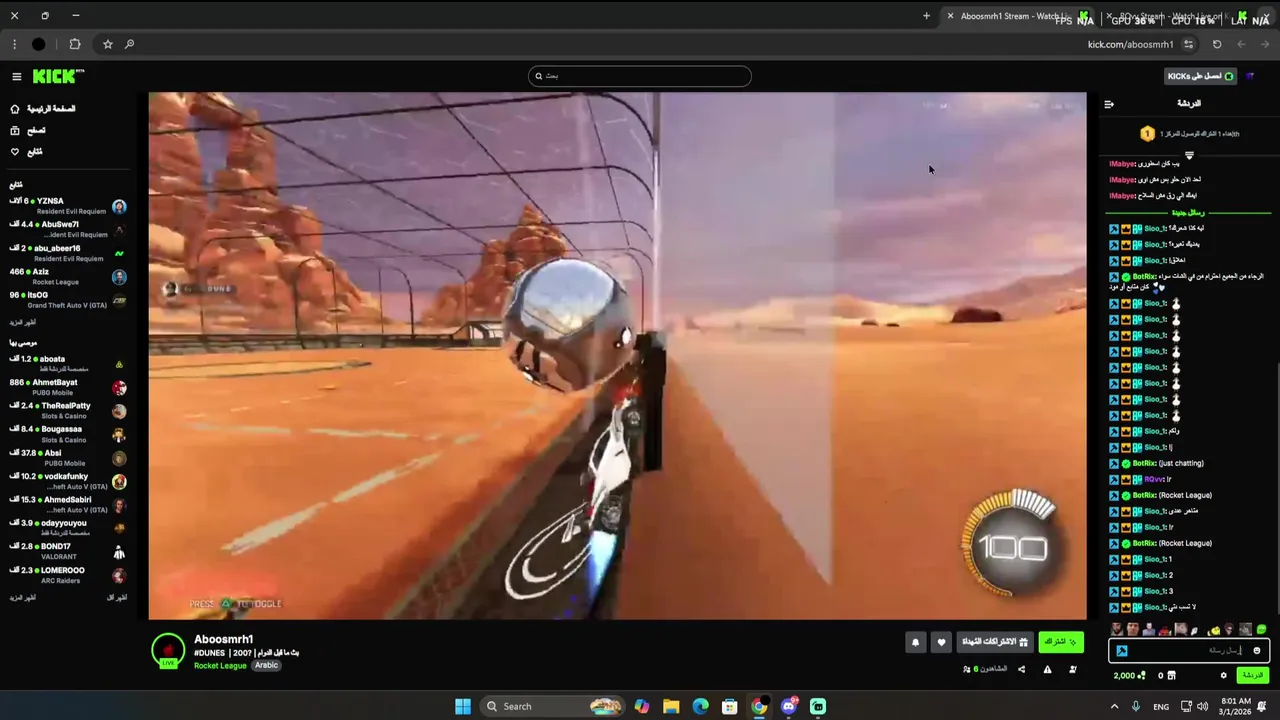The width and height of the screenshot is (1280, 720).
Task: Open AhmetBayat PUBG Mobile channel
Action: [x=68, y=387]
